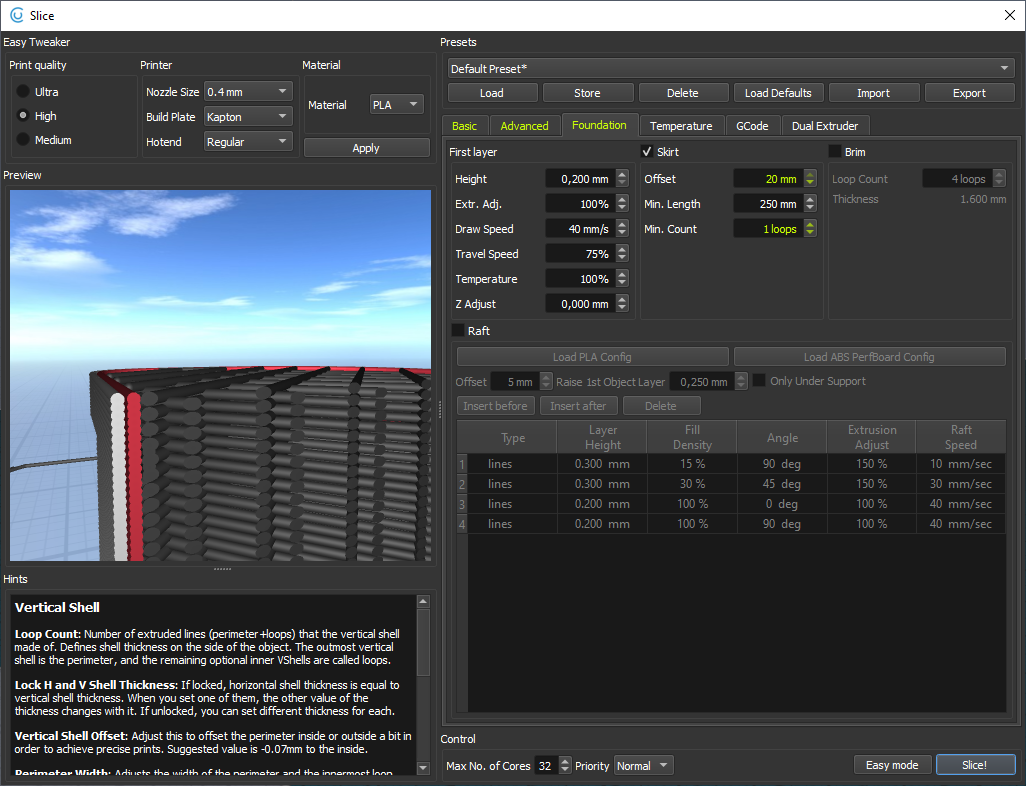The width and height of the screenshot is (1026, 786).
Task: Click the Skirt Offset 20 mm field
Action: pos(768,179)
